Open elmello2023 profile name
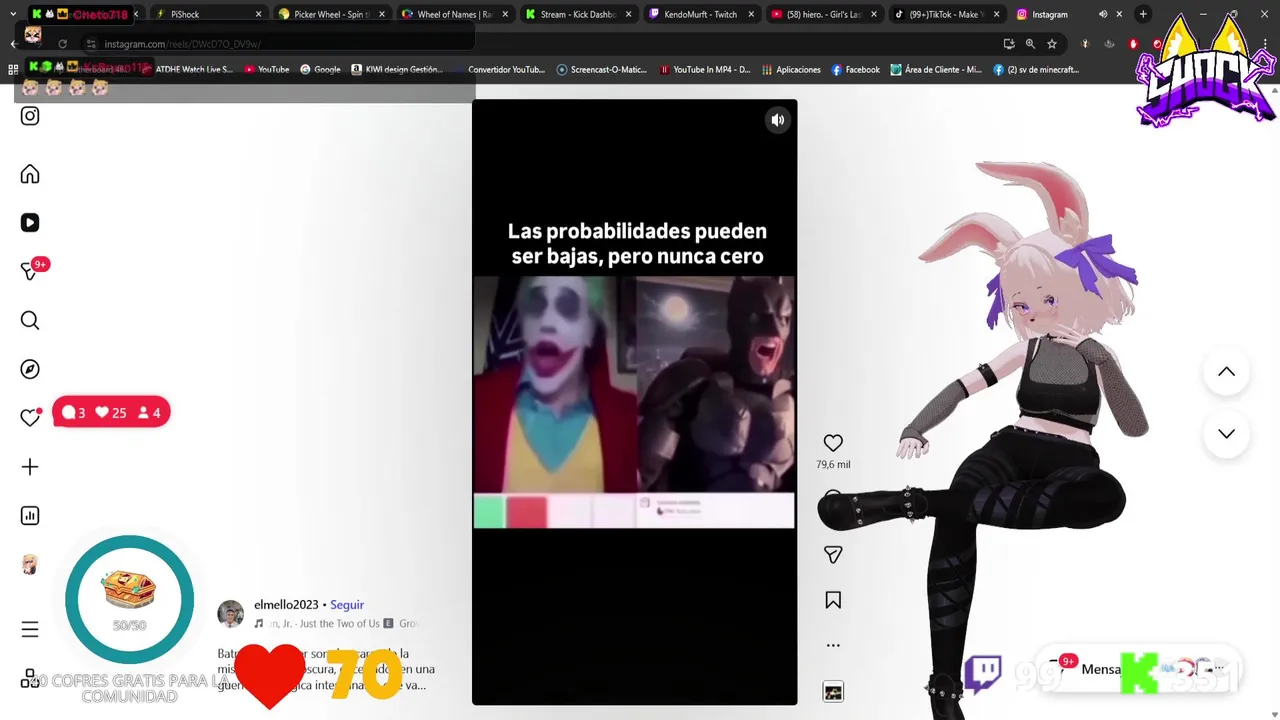Viewport: 1280px width, 720px height. tap(286, 605)
